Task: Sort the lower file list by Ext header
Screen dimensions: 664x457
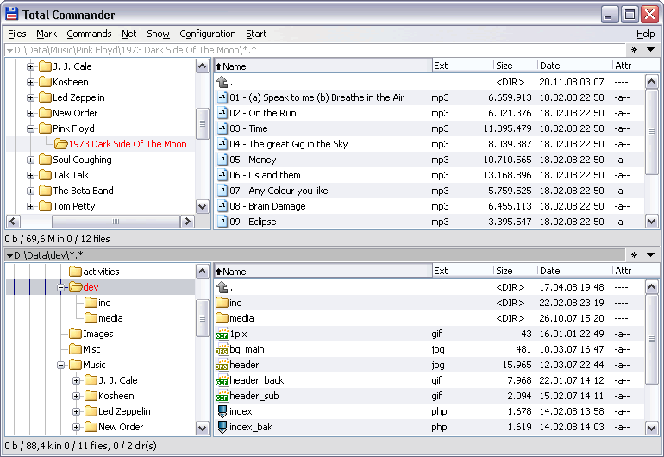Action: point(463,271)
